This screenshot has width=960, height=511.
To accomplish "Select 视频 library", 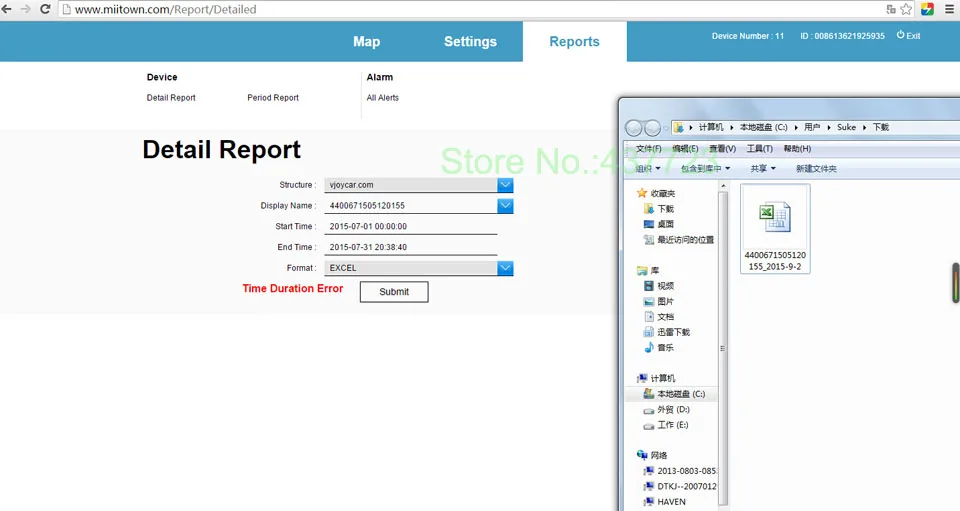I will [659, 286].
